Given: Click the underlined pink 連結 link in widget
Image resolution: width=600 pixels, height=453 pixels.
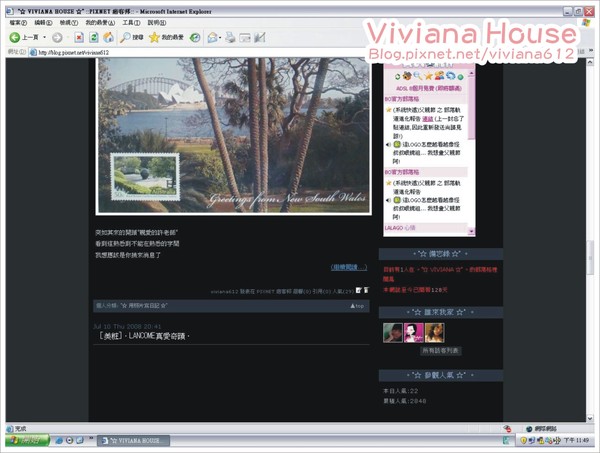Looking at the screenshot, I should [427, 119].
